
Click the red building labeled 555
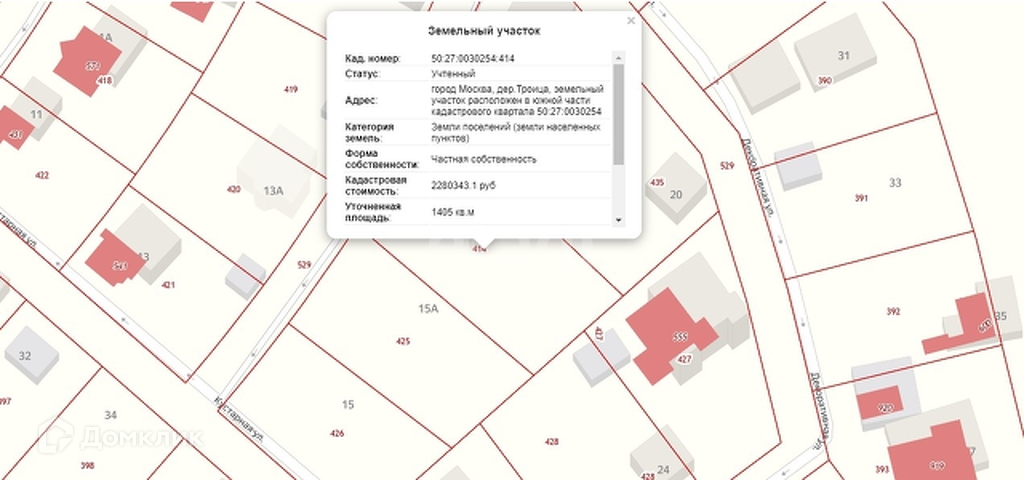(670, 334)
